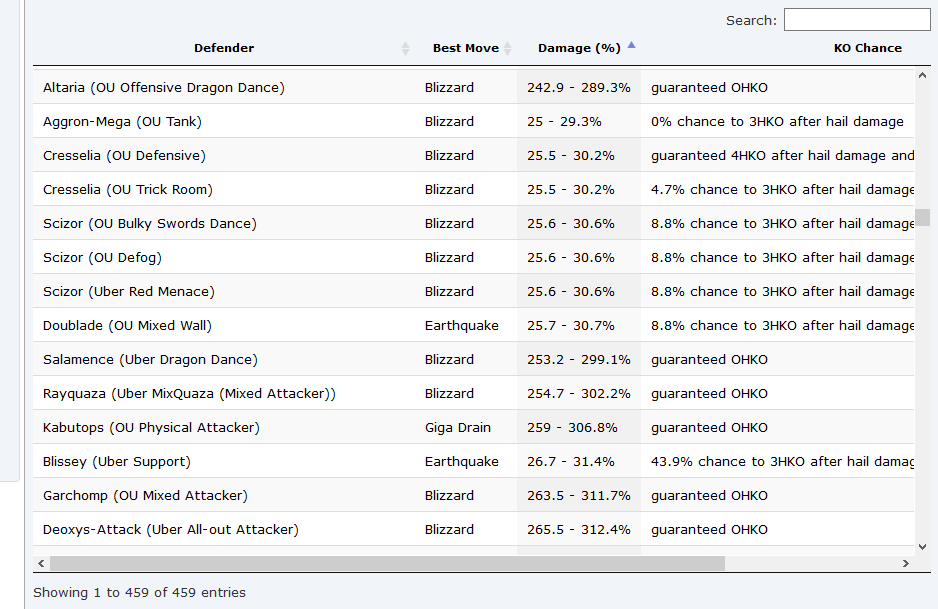
Task: Select the Aggron-Mega (OU Tank) row
Action: (473, 121)
